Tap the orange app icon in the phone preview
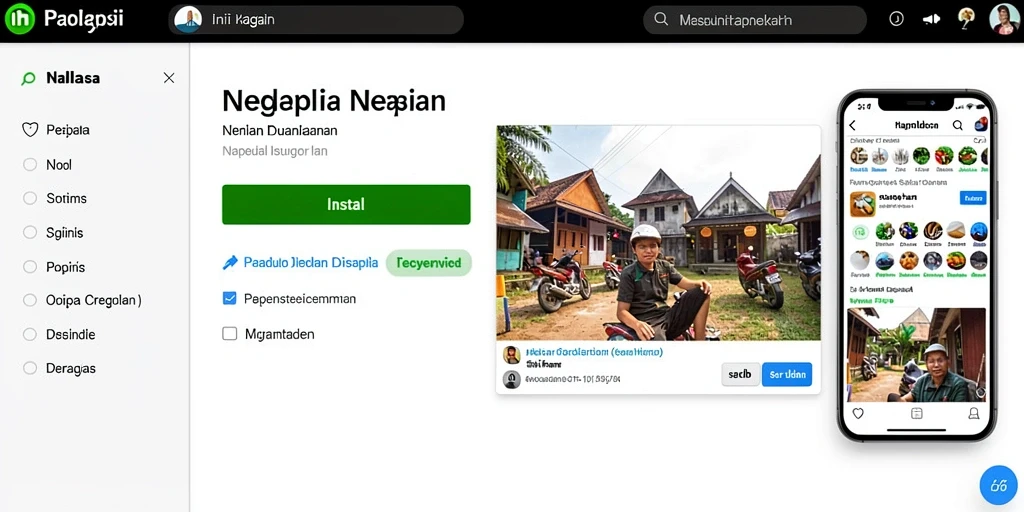Viewport: 1024px width, 512px height. click(862, 204)
